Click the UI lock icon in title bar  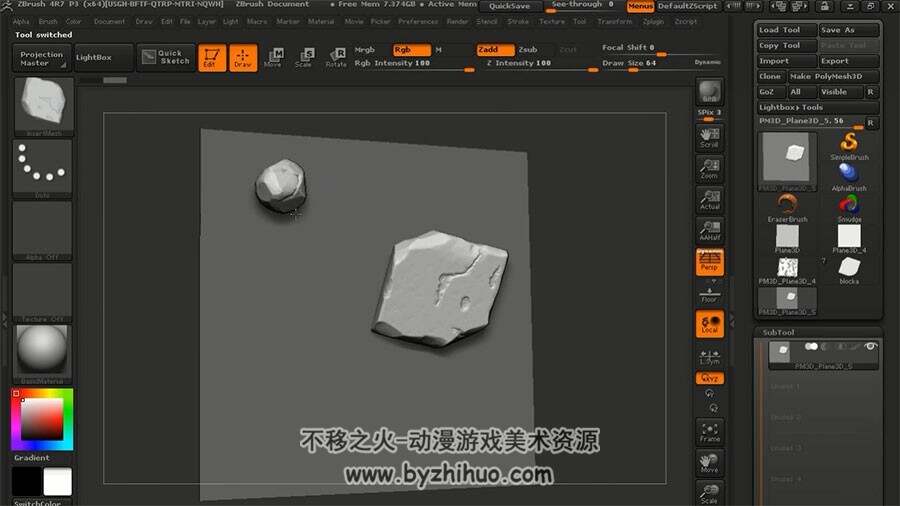coord(824,6)
